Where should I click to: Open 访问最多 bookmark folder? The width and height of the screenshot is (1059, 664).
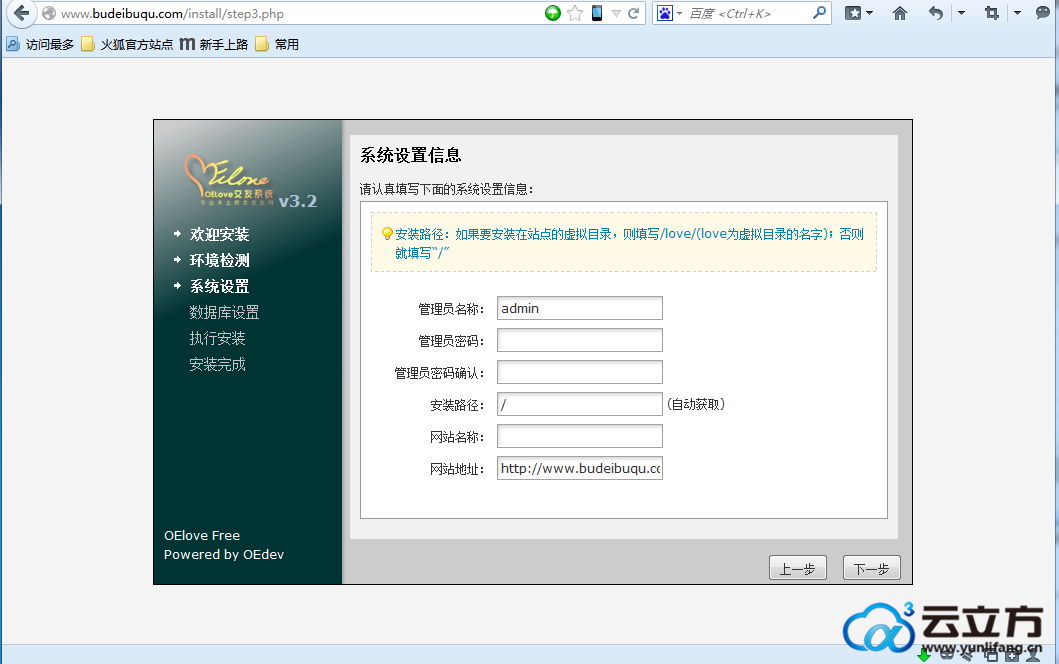tap(40, 45)
